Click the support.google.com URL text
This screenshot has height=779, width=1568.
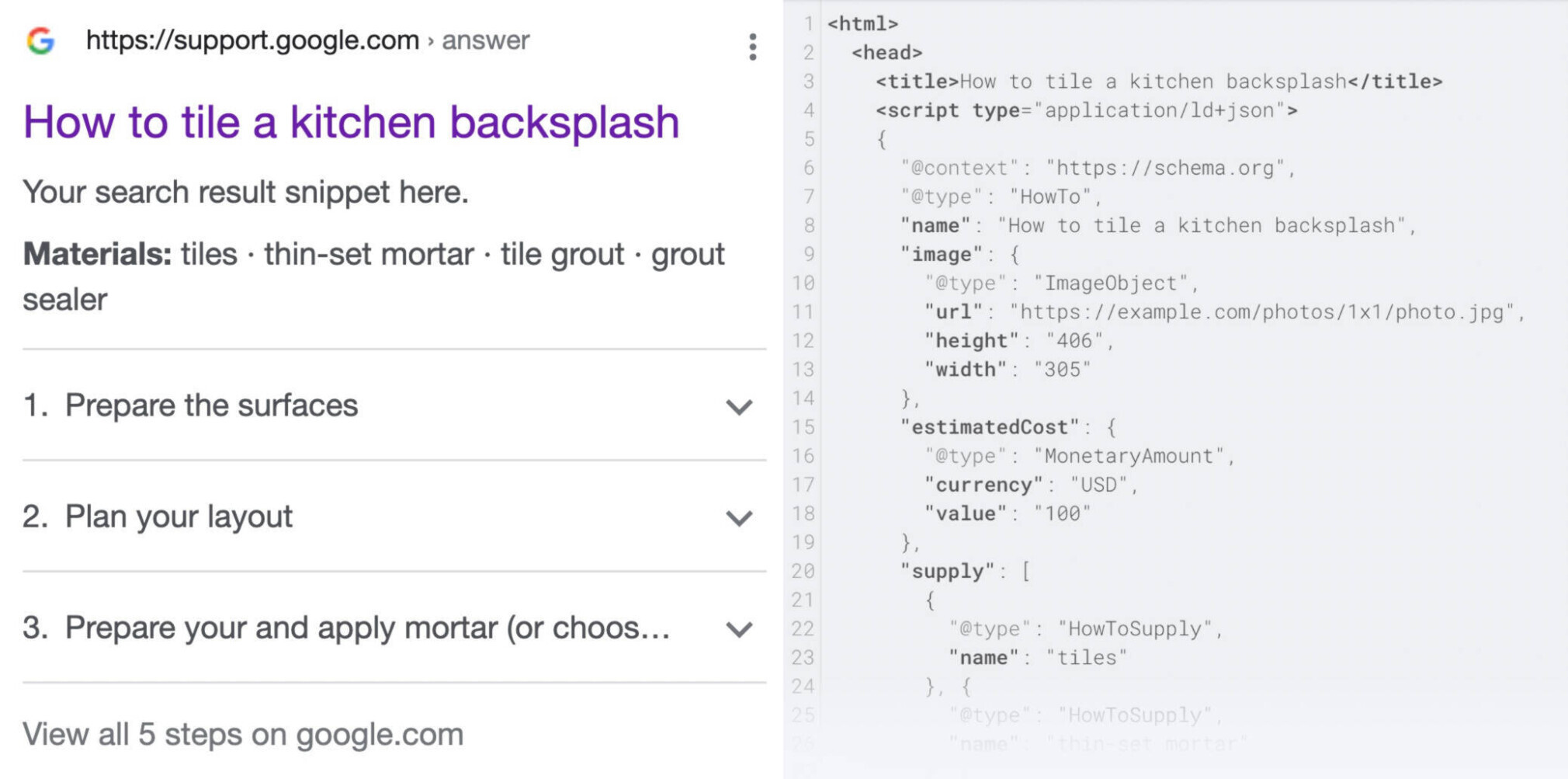click(252, 40)
